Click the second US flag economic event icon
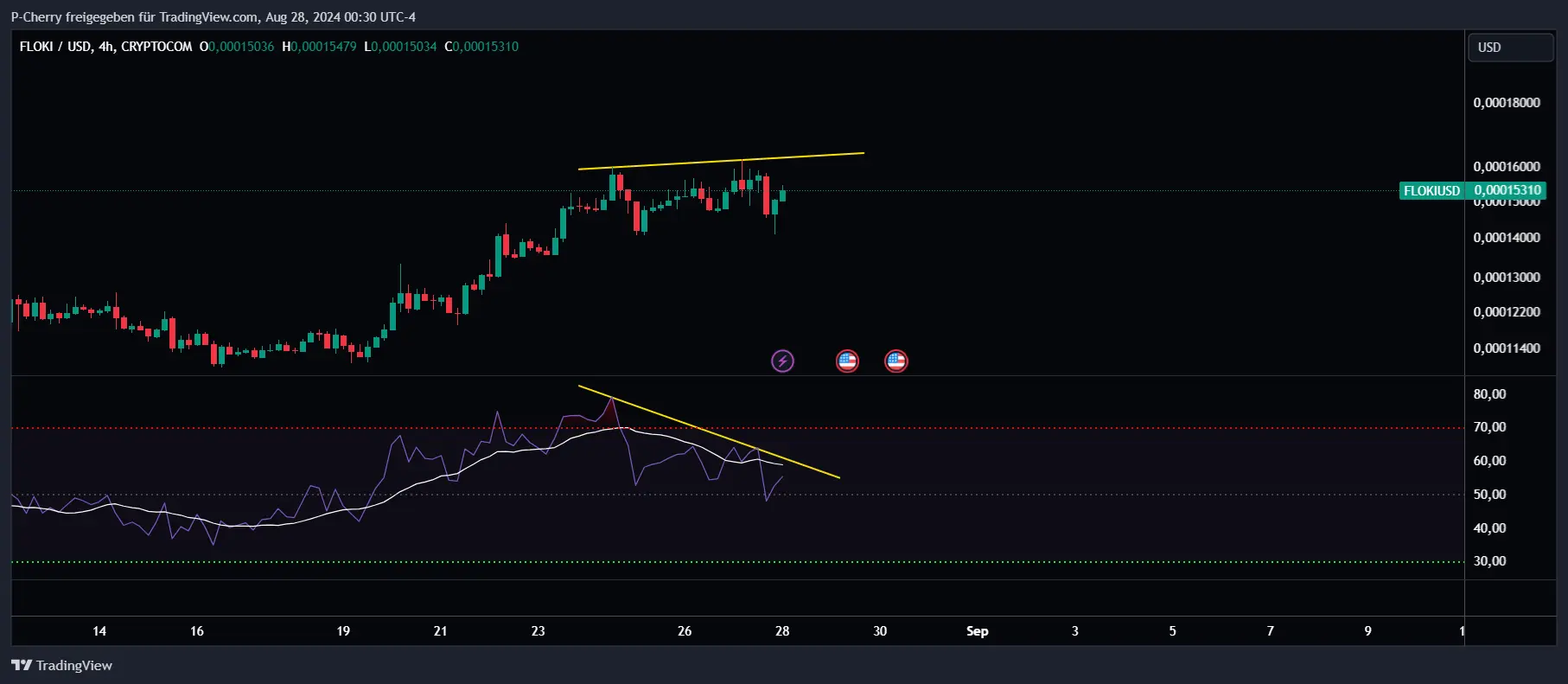The image size is (1568, 684). click(896, 361)
